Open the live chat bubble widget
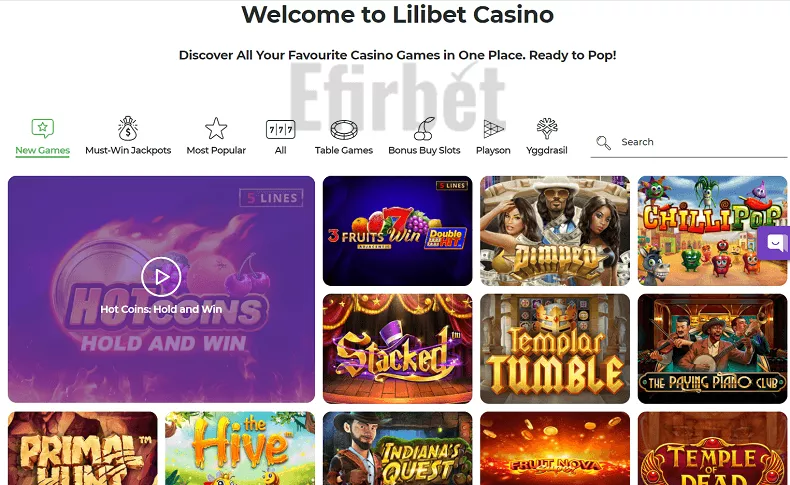 point(775,243)
